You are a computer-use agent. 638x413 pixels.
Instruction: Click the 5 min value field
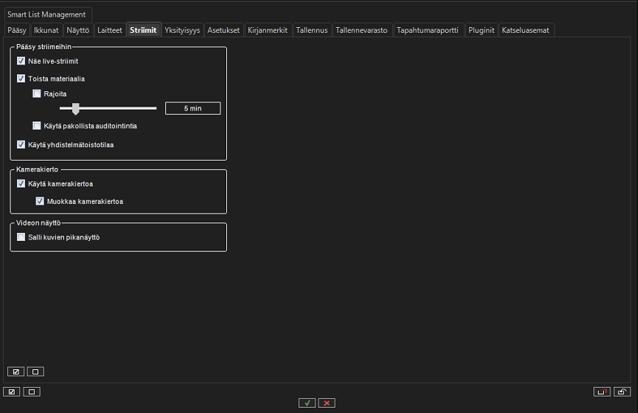point(193,109)
